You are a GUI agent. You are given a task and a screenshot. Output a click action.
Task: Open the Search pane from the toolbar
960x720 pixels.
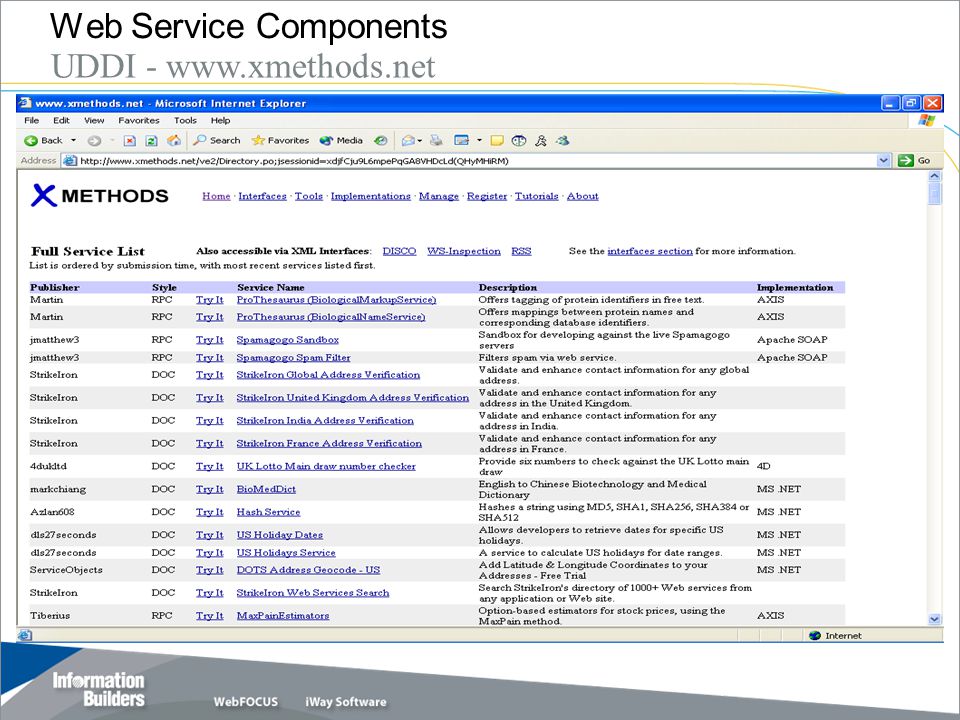point(217,141)
